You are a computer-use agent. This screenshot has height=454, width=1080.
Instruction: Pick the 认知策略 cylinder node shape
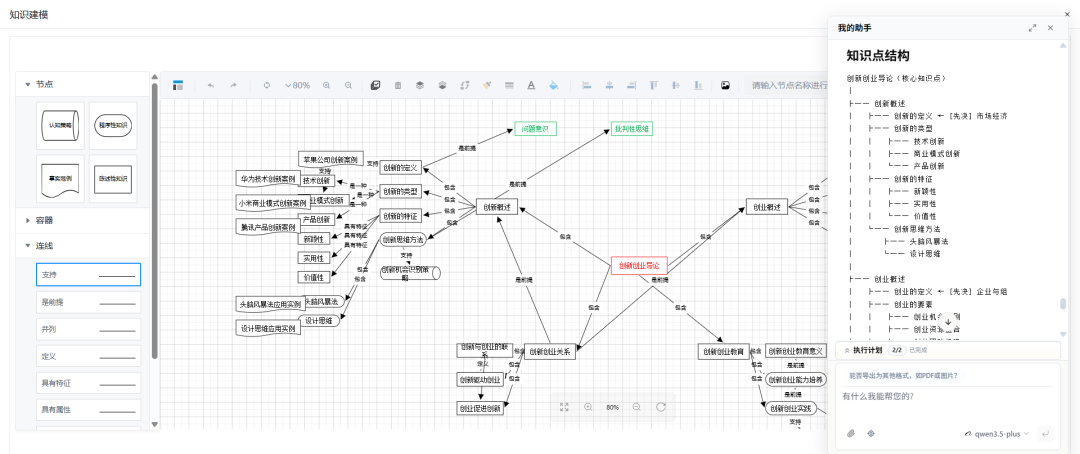click(61, 125)
